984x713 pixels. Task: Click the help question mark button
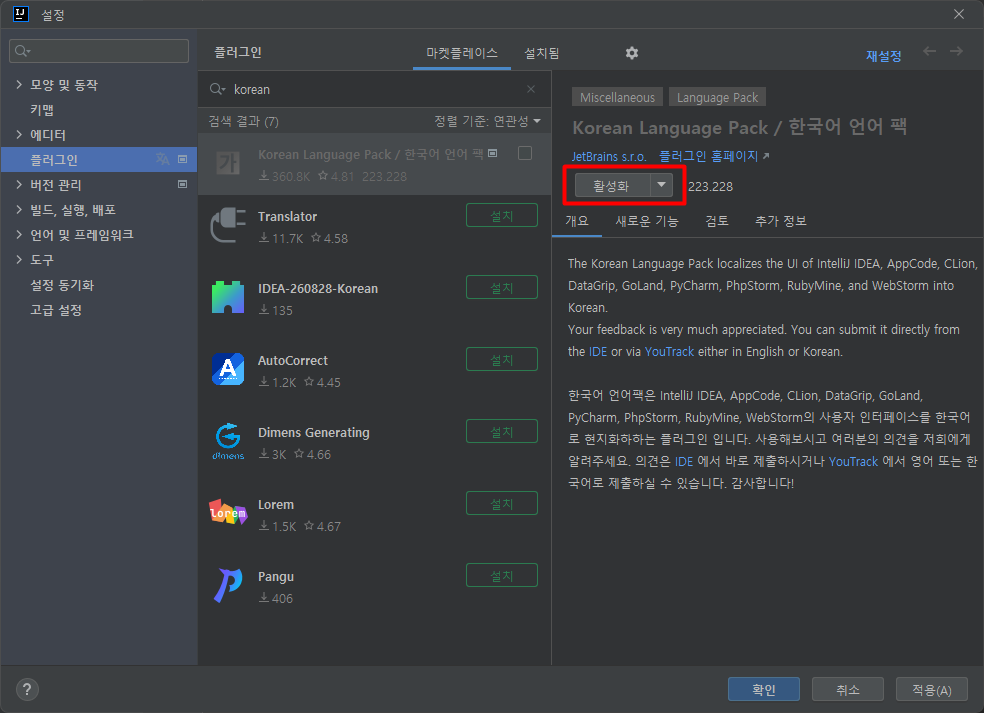(x=27, y=690)
